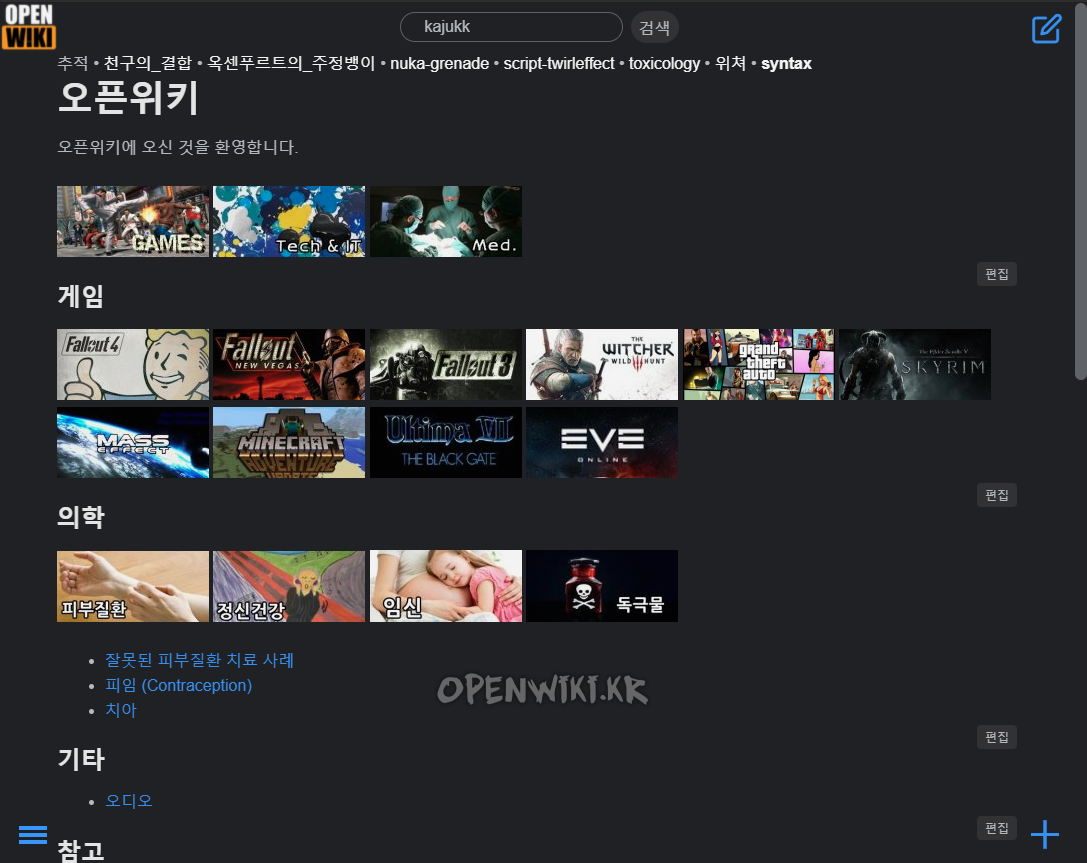Open the 위쳐 breadcrumb link
This screenshot has width=1087, height=863.
coord(730,63)
